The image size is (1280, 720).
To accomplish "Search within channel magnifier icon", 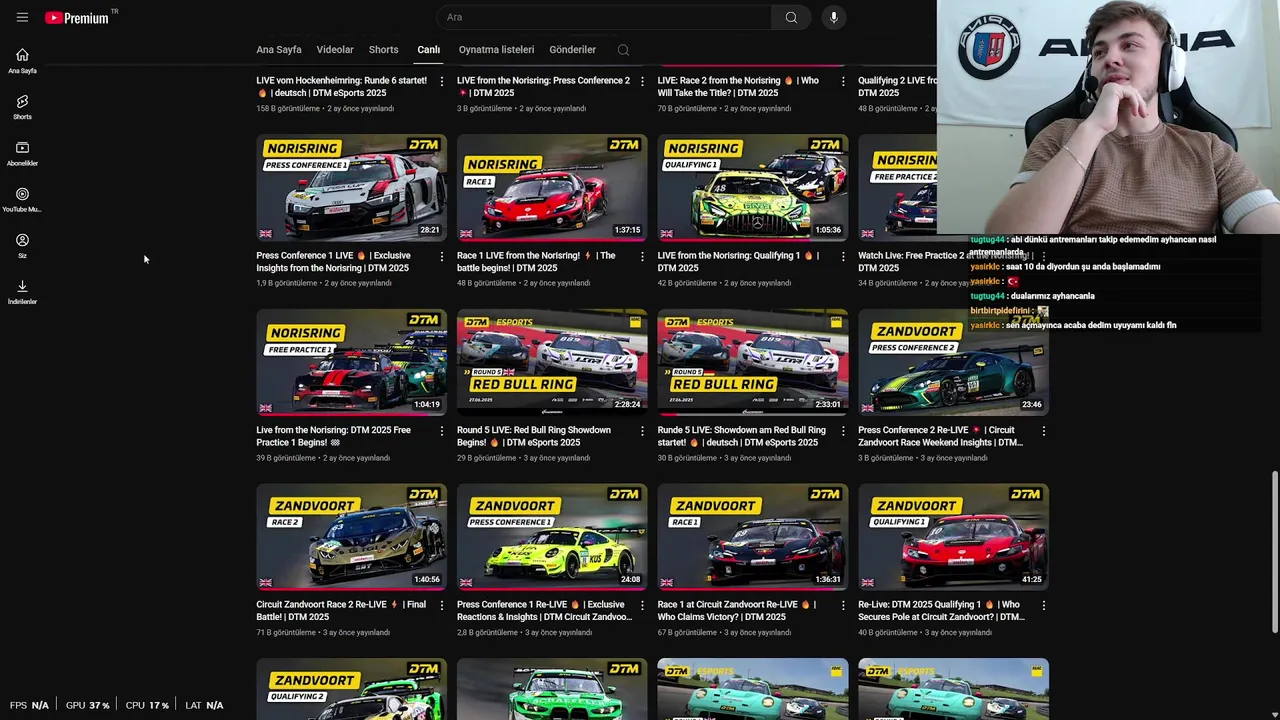I will click(x=623, y=50).
